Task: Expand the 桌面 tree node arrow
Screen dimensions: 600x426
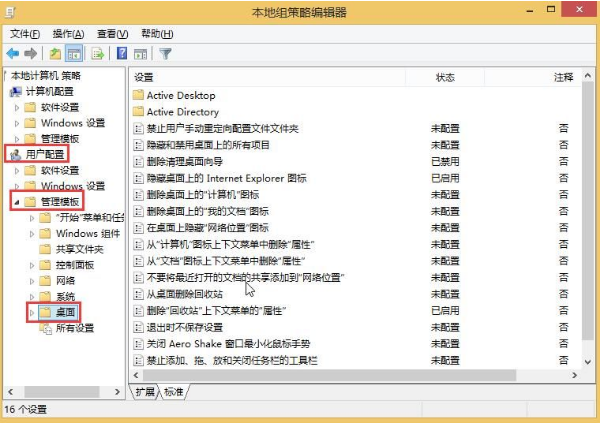Action: tap(32, 313)
